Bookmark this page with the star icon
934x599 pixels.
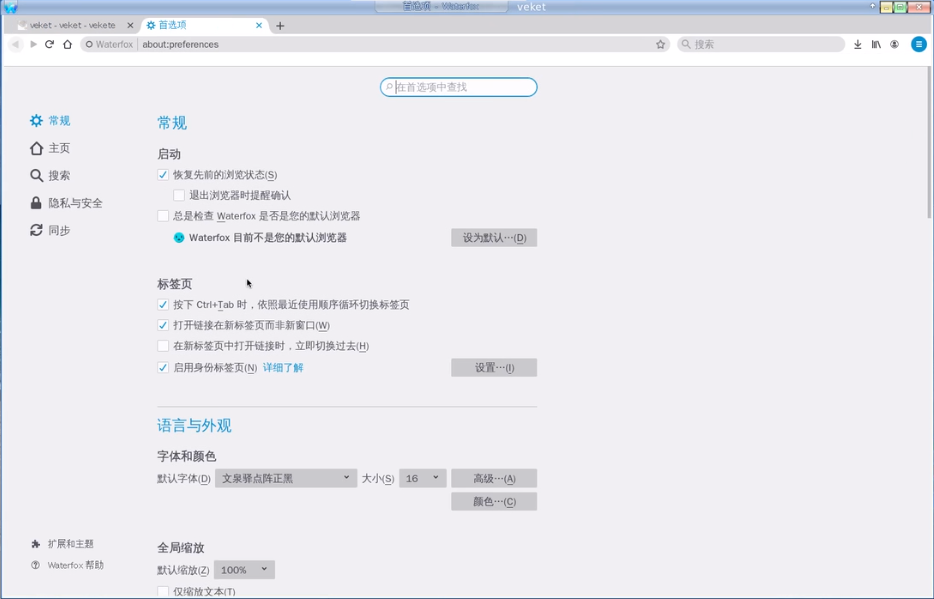[660, 44]
